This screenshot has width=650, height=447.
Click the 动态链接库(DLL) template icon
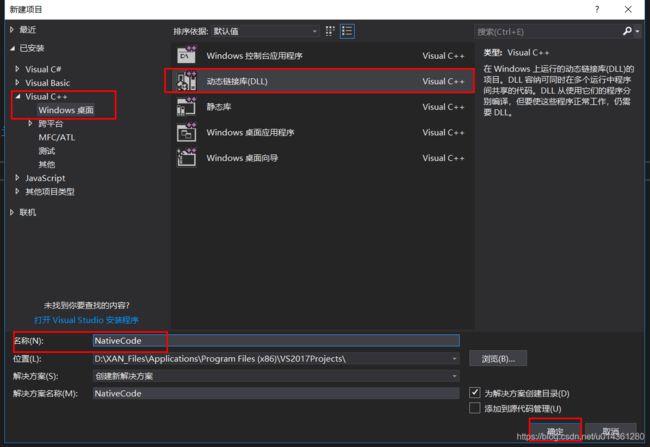pyautogui.click(x=187, y=81)
